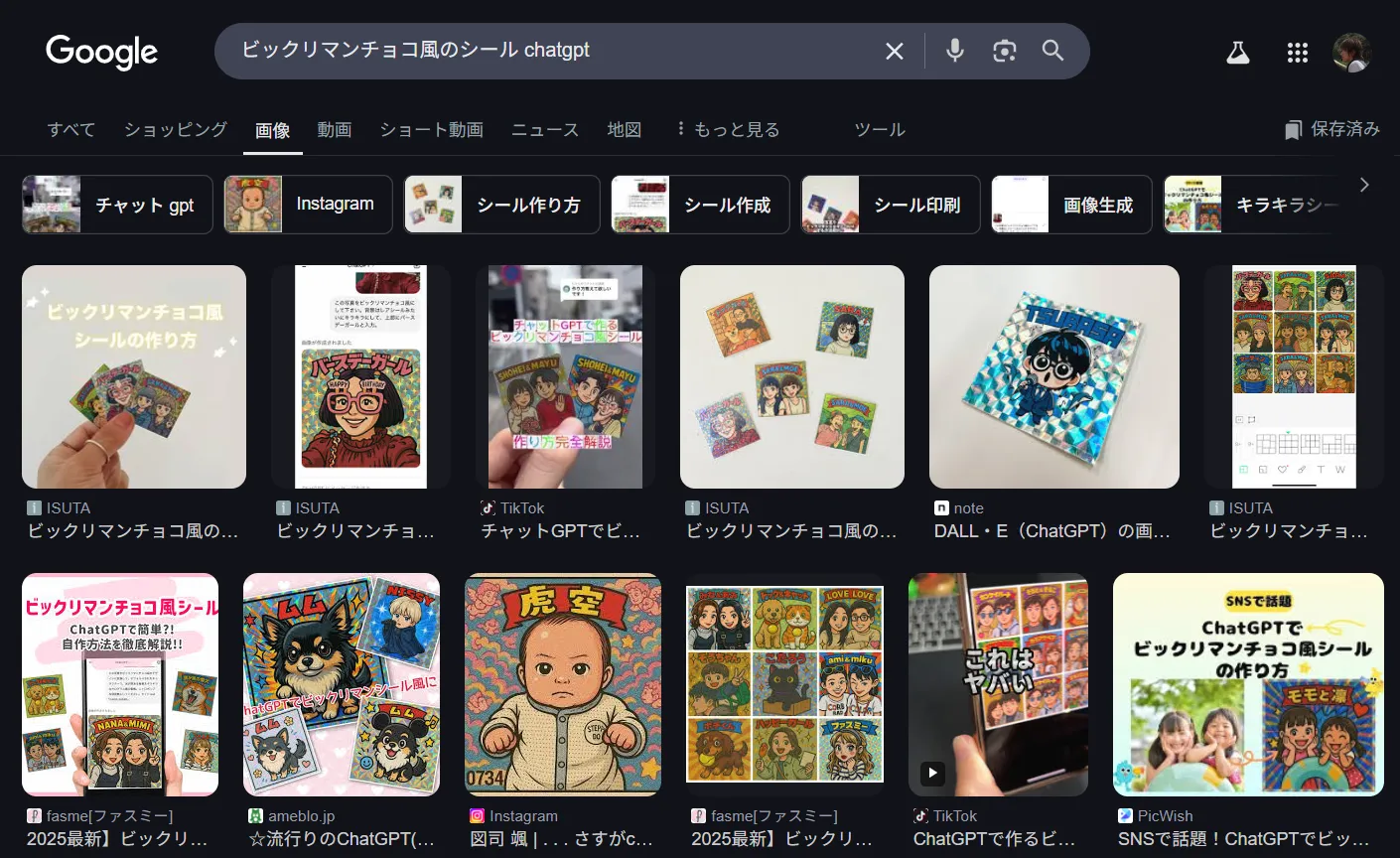The width and height of the screenshot is (1400, 858).
Task: Switch to ショッピング tab
Action: pyautogui.click(x=176, y=129)
